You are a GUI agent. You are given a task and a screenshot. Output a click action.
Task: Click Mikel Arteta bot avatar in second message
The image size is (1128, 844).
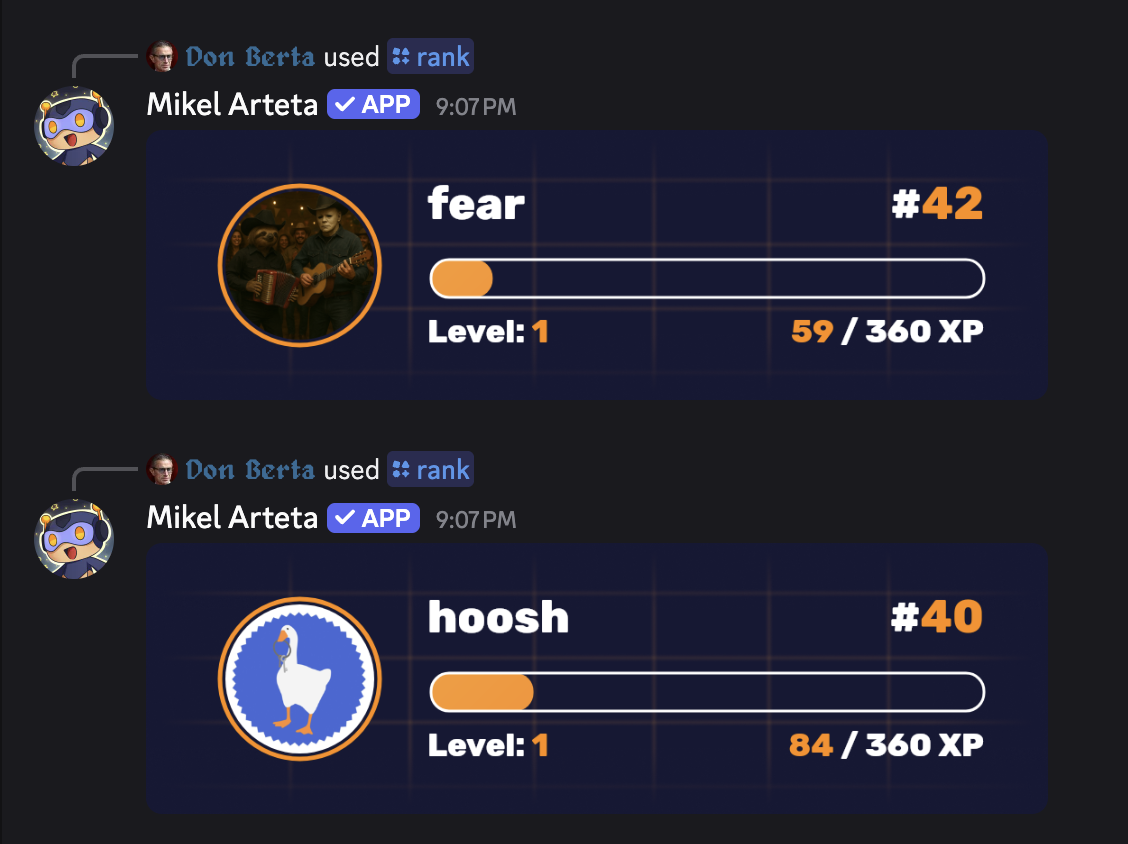pos(74,539)
